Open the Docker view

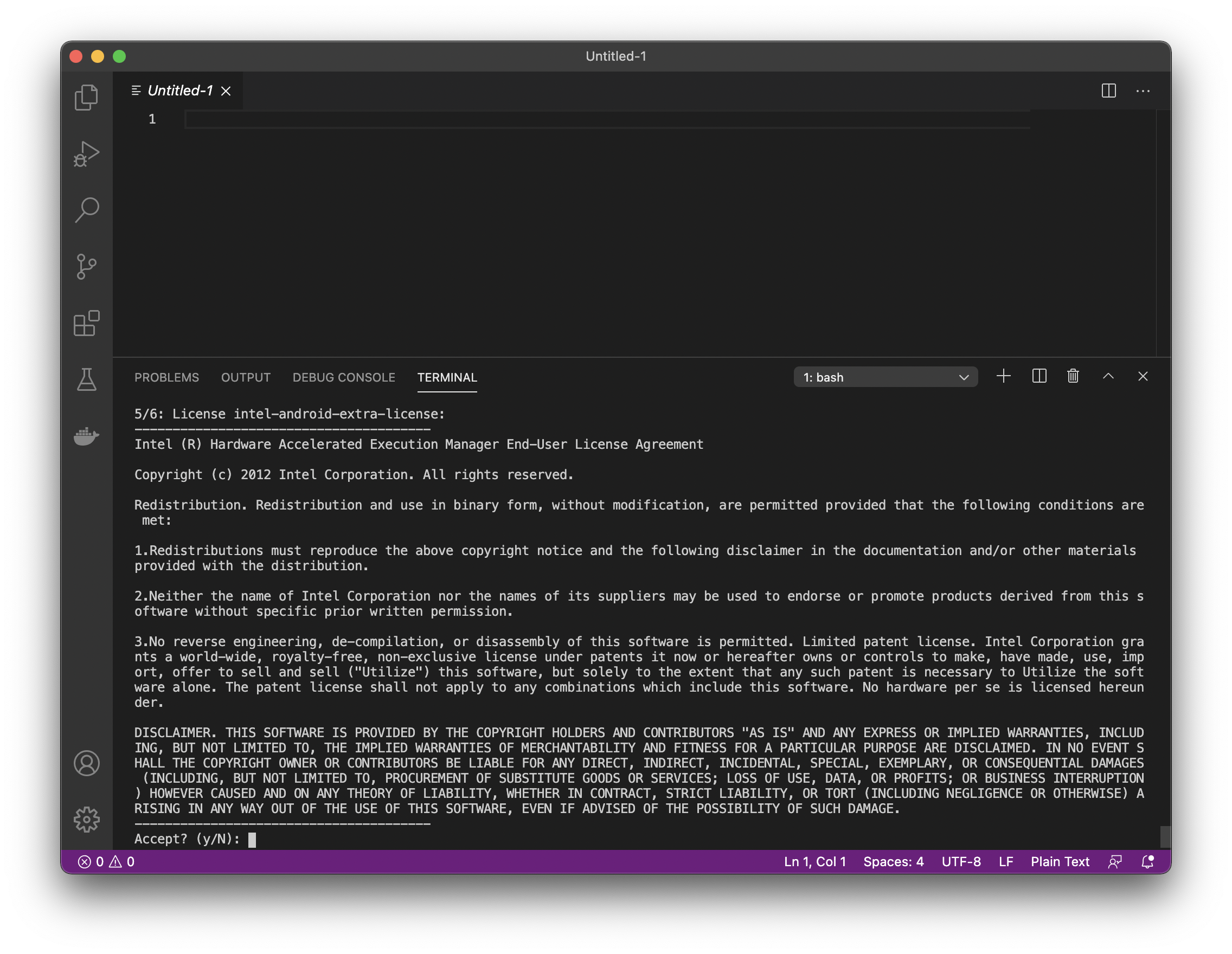click(x=86, y=436)
